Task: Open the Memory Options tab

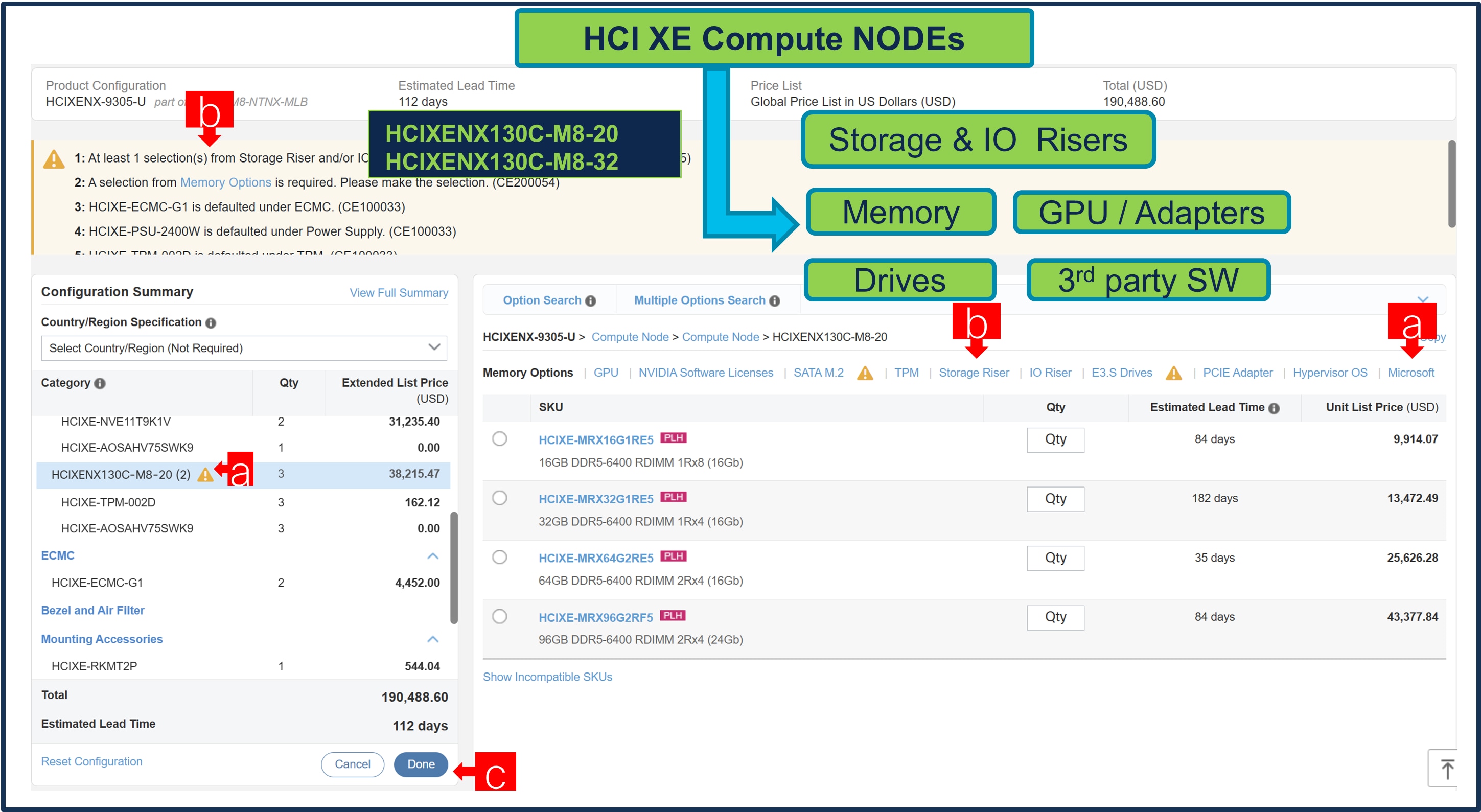Action: [x=528, y=373]
